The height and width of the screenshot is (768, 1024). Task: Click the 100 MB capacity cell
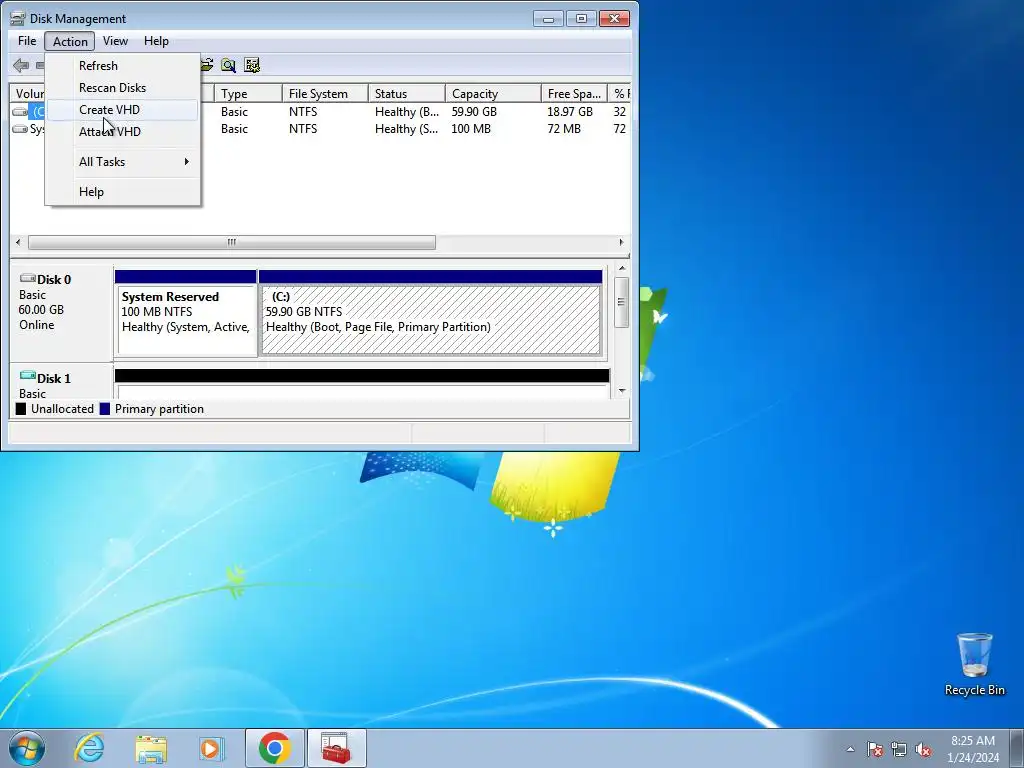(x=471, y=129)
